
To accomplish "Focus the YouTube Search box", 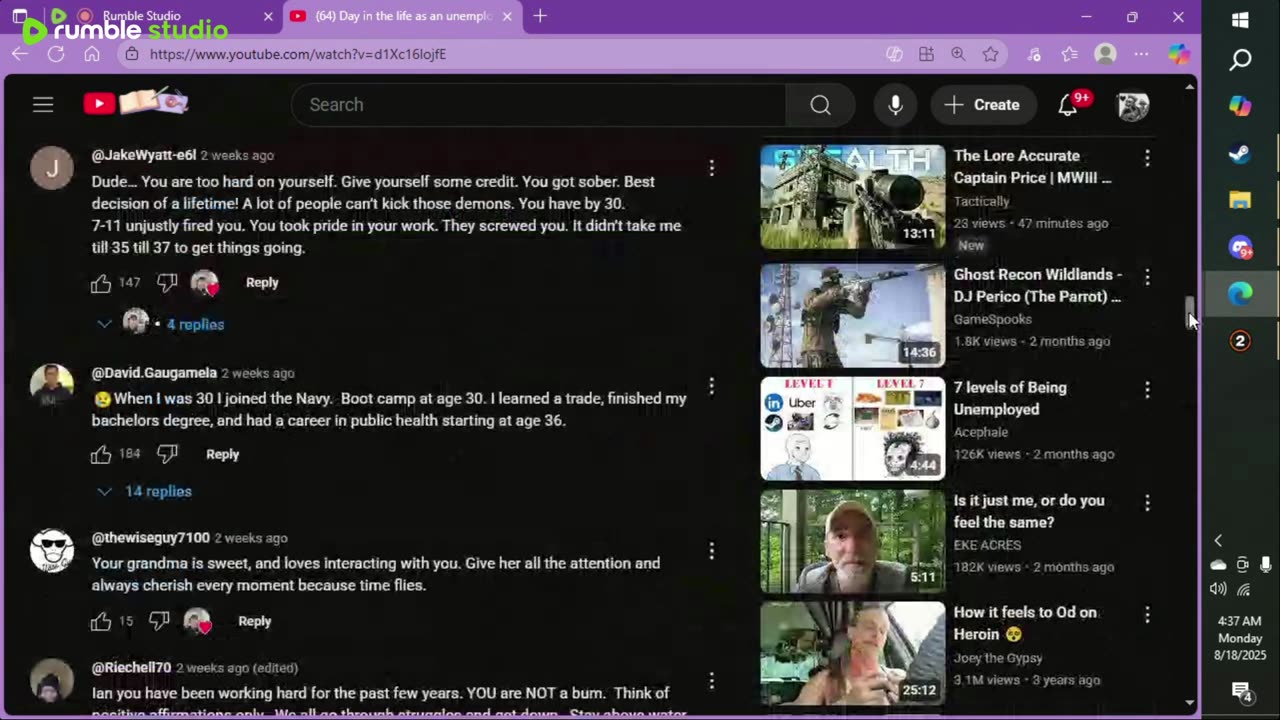I will tap(538, 105).
